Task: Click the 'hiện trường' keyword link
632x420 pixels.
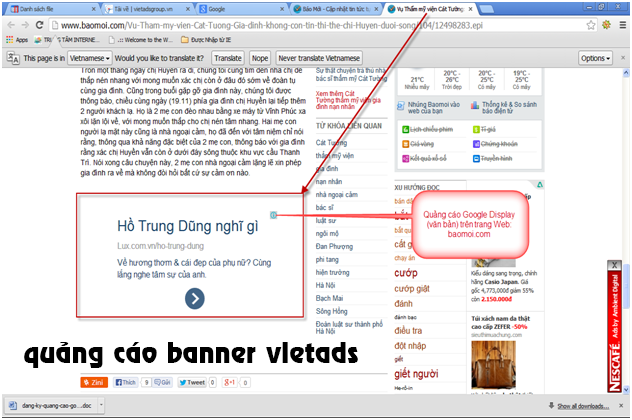Action: [333, 272]
